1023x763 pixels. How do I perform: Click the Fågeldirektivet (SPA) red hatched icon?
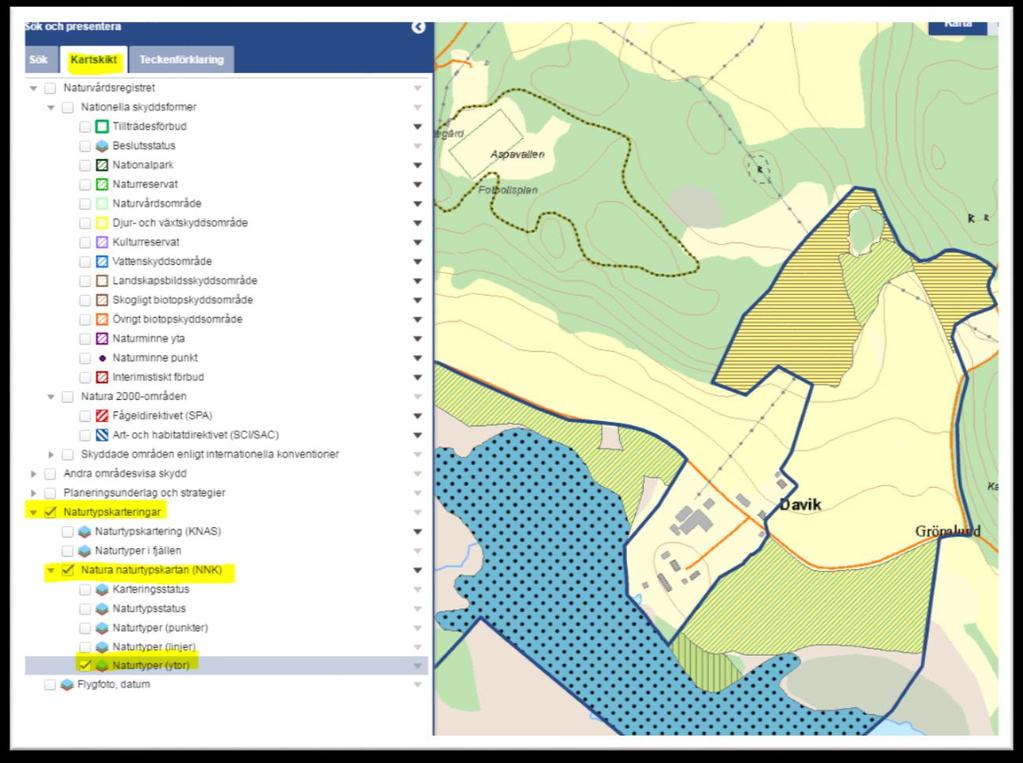(102, 415)
